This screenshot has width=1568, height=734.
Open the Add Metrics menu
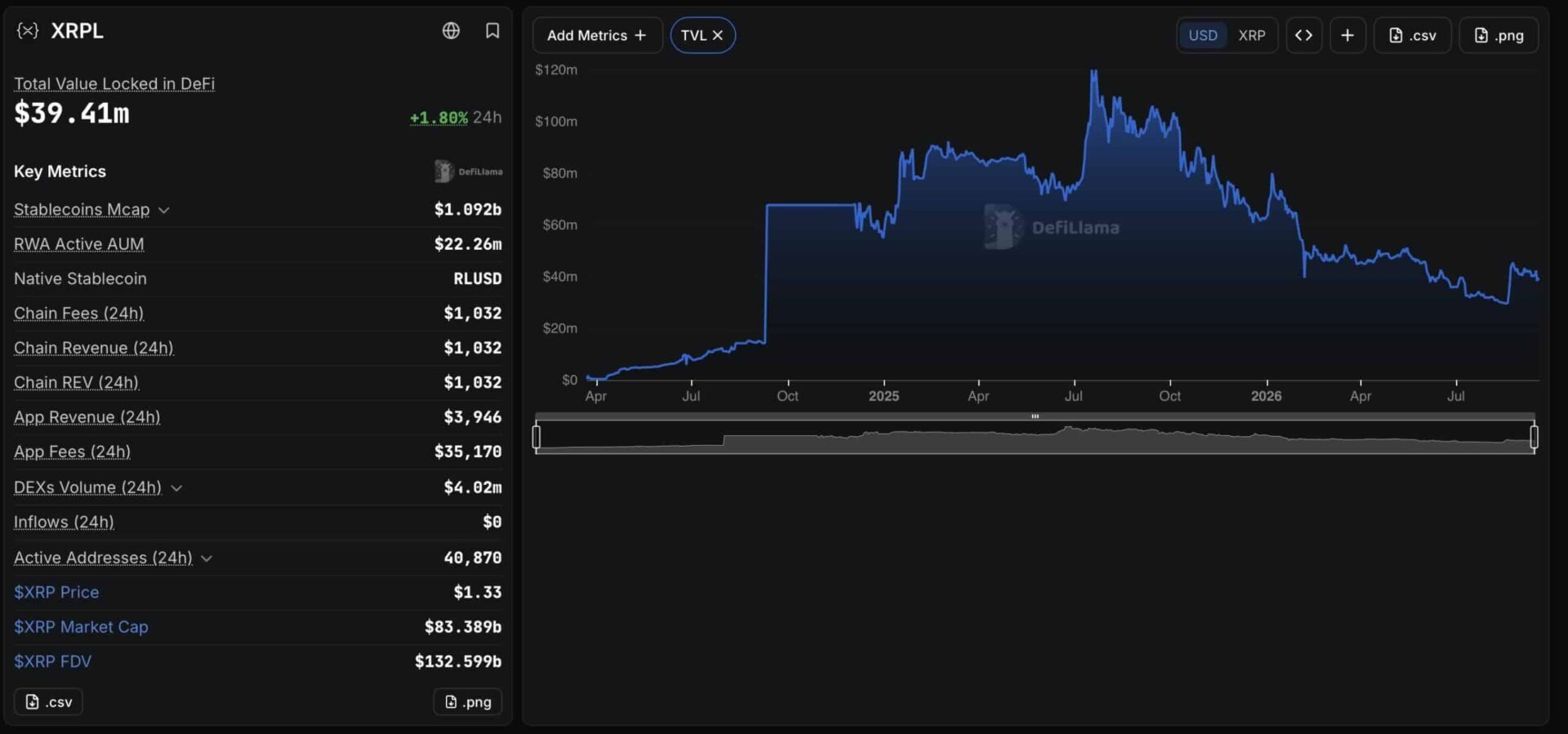pos(597,35)
